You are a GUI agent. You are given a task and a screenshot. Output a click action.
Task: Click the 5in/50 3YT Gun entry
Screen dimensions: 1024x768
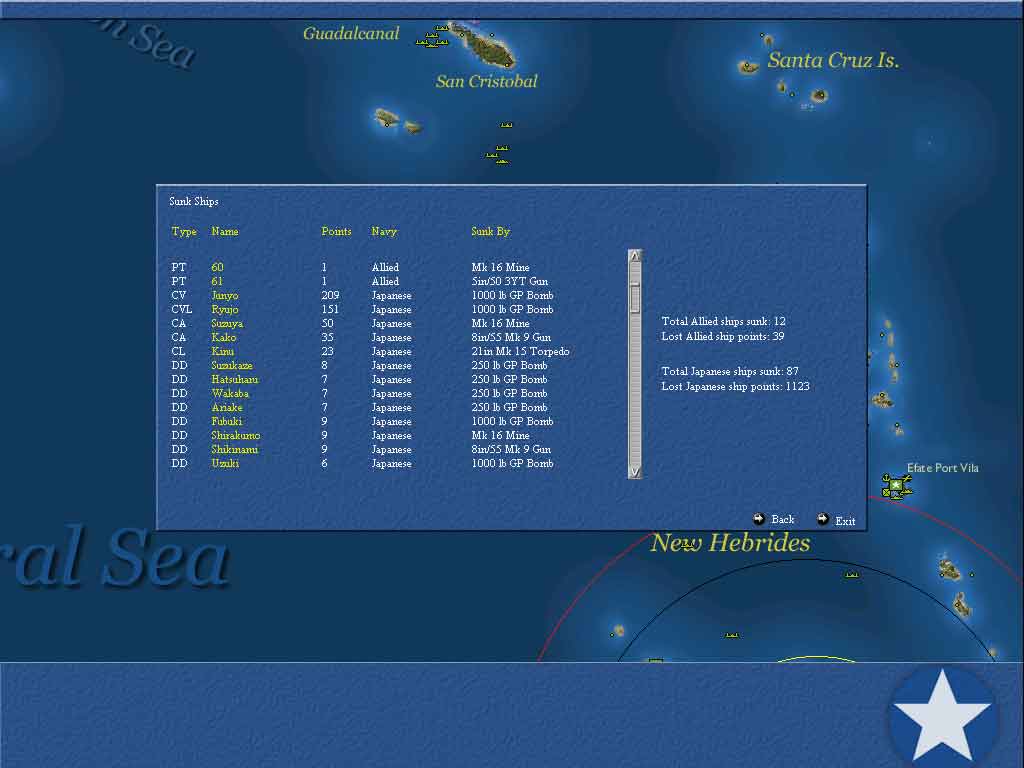[509, 281]
